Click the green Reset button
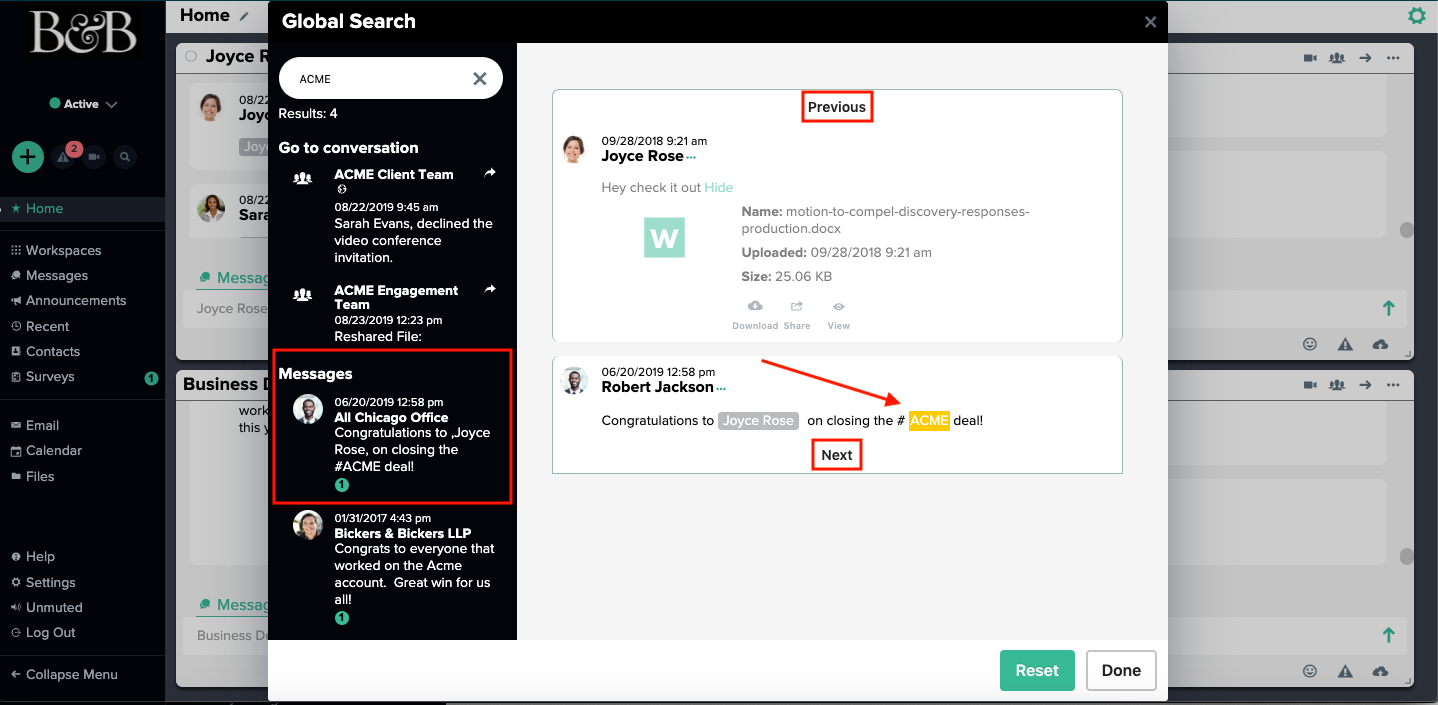 (x=1037, y=671)
